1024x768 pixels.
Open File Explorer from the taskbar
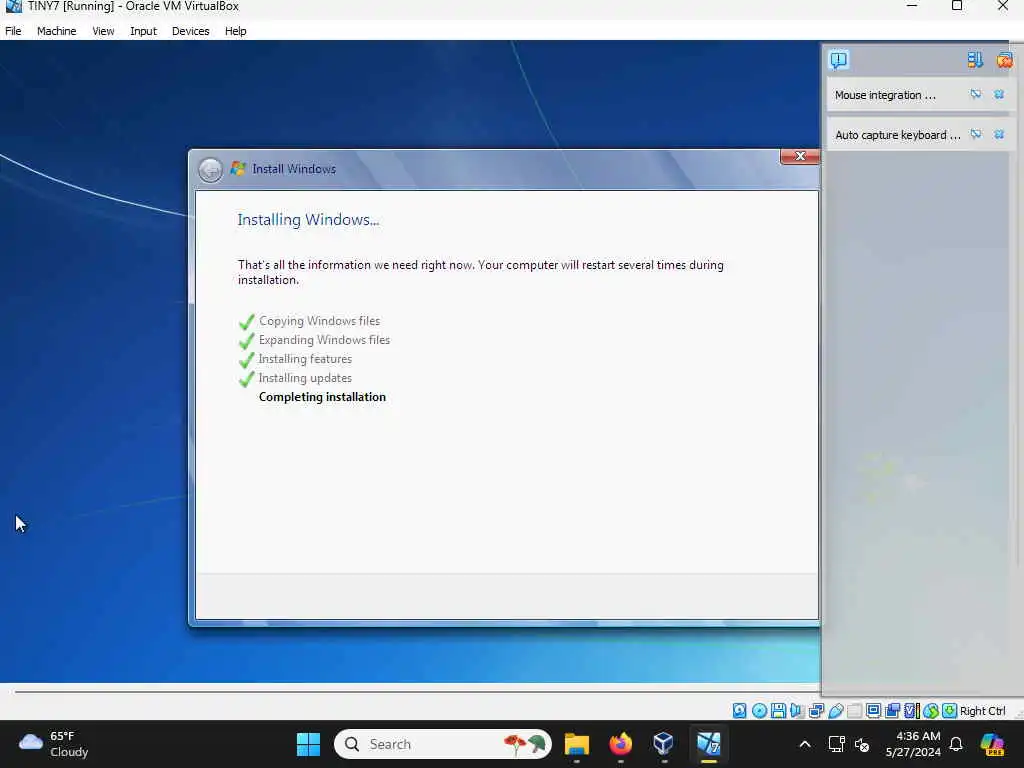(x=577, y=744)
